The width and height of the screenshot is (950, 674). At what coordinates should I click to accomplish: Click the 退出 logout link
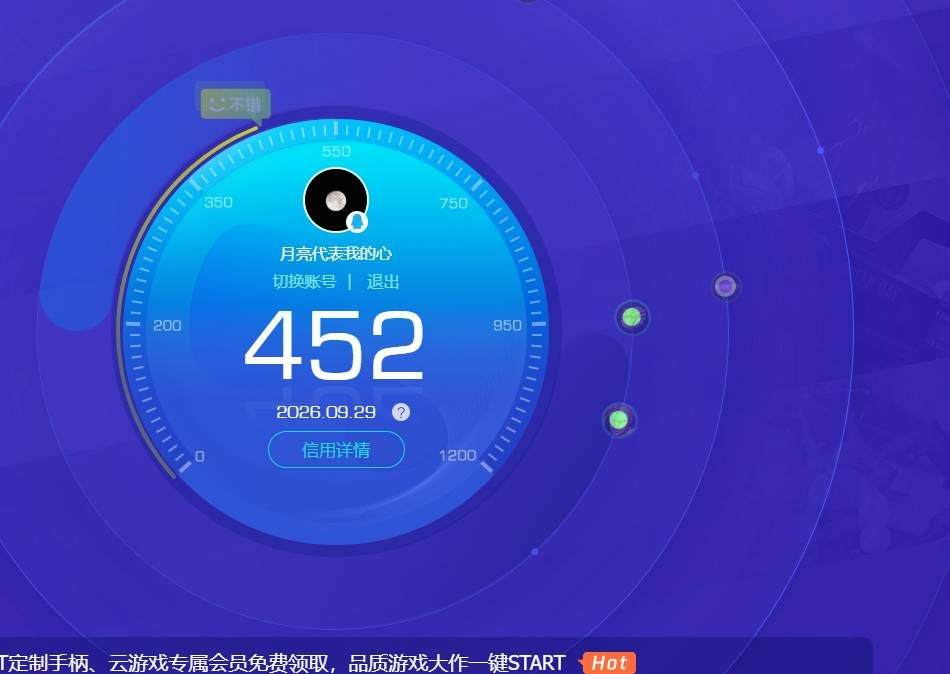point(383,281)
